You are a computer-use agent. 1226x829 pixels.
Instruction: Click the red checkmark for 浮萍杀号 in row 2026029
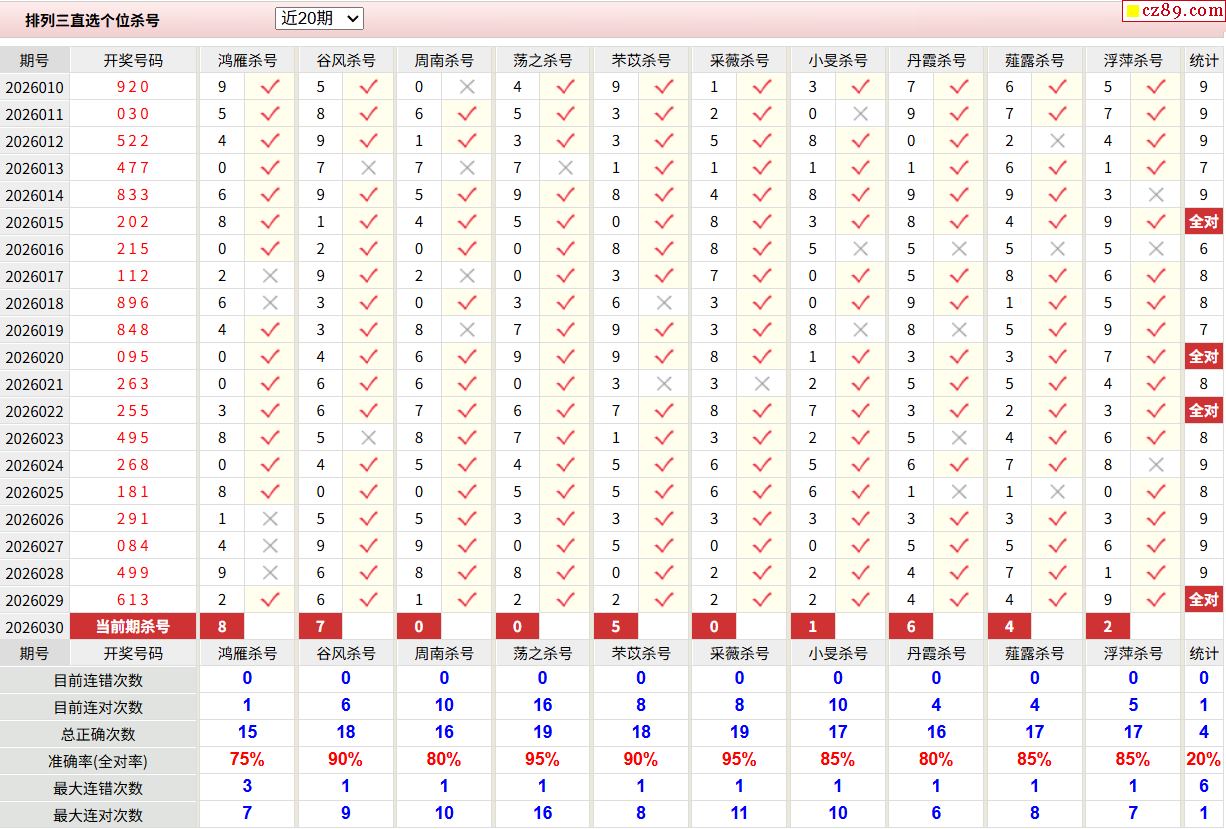(1157, 600)
